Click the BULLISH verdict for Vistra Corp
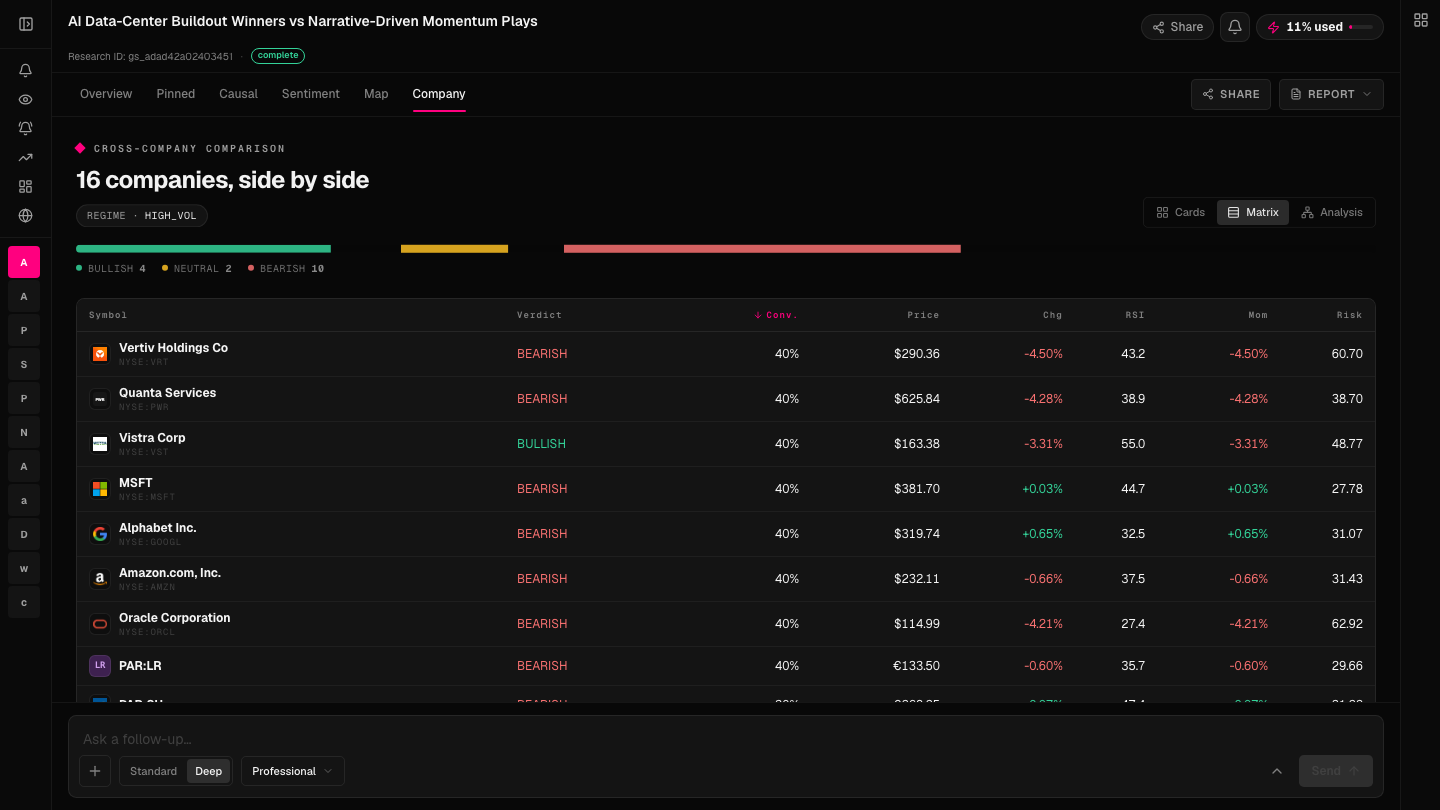This screenshot has height=810, width=1440. coord(541,444)
